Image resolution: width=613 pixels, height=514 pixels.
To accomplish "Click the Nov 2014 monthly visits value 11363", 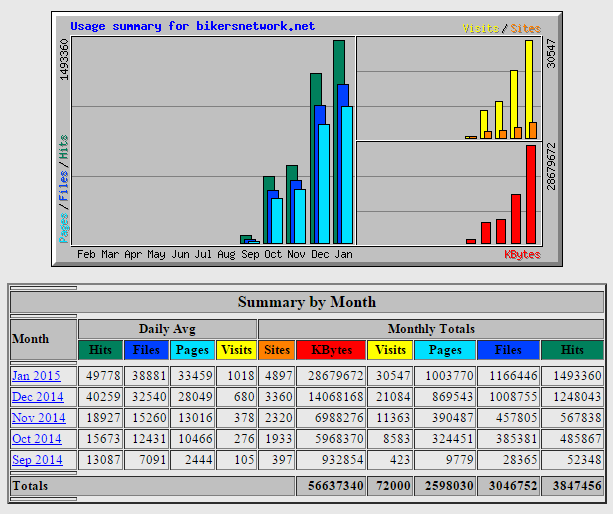I will tap(393, 417).
